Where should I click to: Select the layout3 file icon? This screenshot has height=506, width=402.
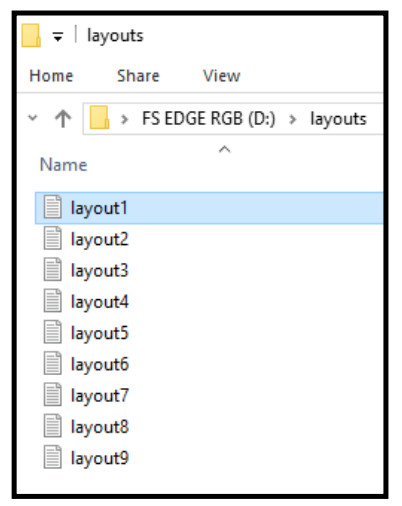[x=53, y=270]
